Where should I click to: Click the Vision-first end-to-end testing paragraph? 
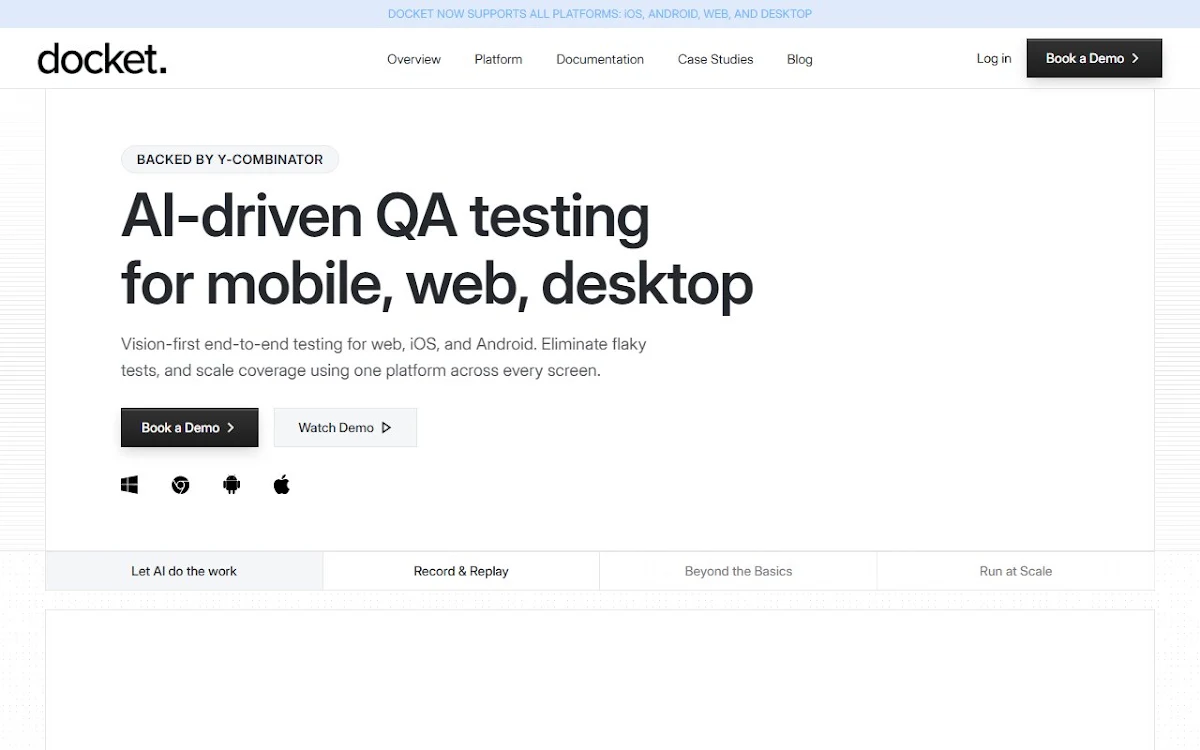coord(384,357)
